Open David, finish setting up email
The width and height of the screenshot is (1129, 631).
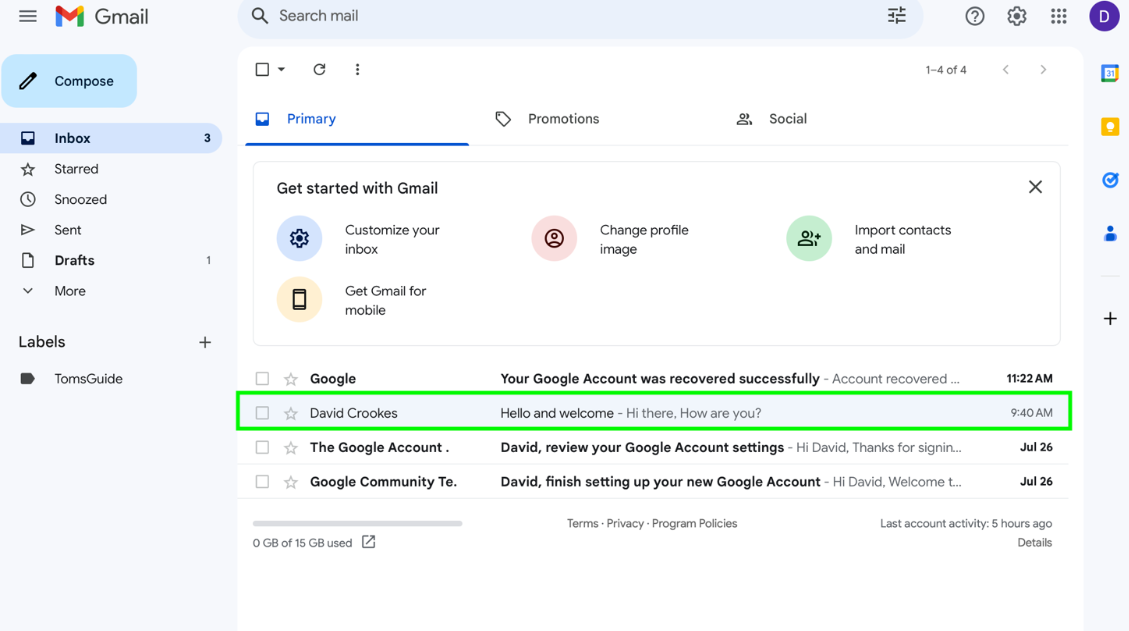pos(654,482)
